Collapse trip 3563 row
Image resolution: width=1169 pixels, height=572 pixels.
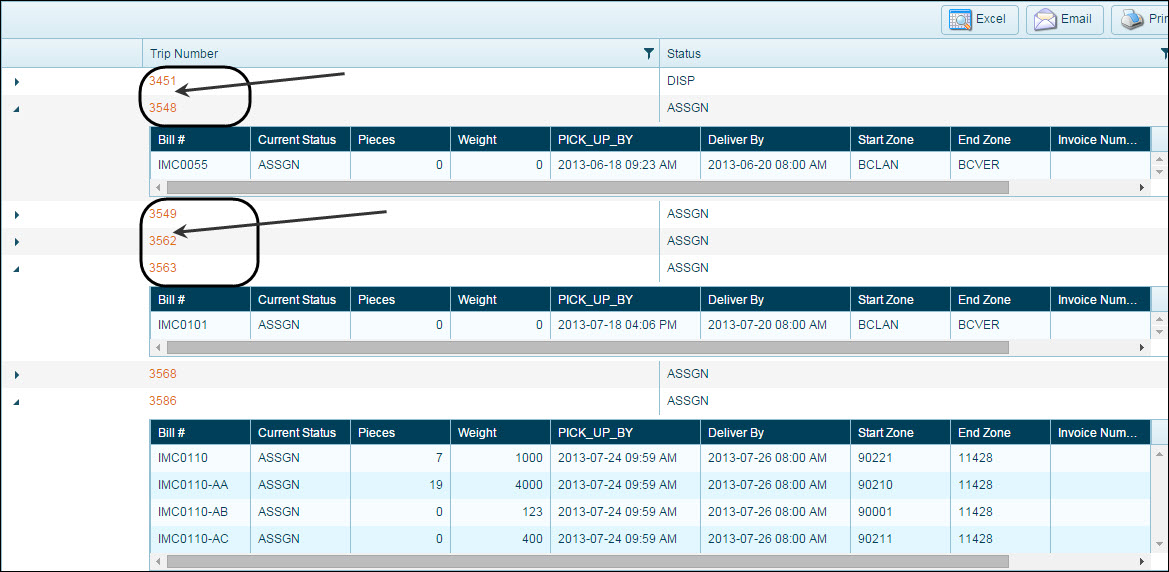click(x=16, y=268)
